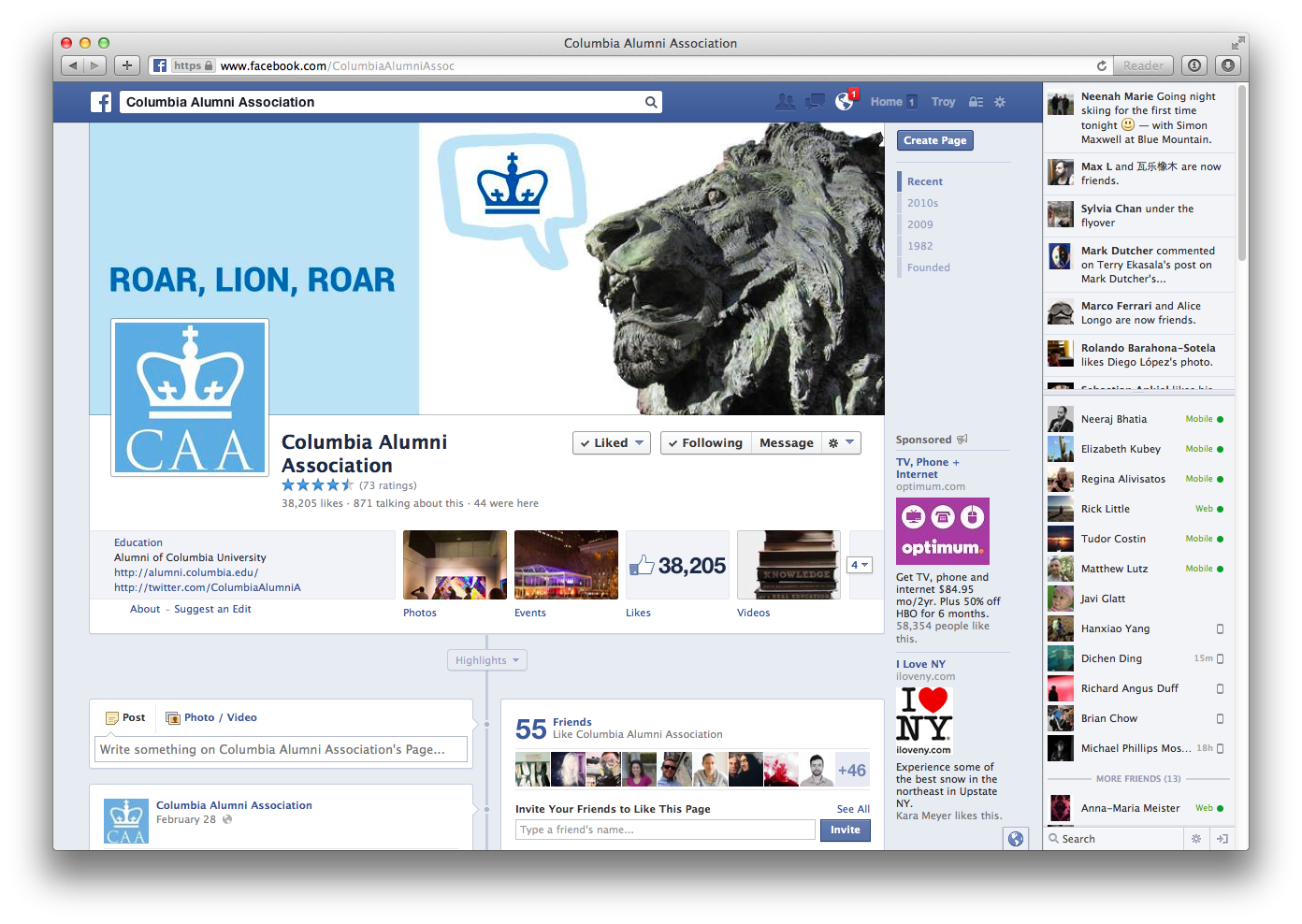Image resolution: width=1302 pixels, height=924 pixels.
Task: Click the likes thumbs-up tile
Action: [x=679, y=565]
